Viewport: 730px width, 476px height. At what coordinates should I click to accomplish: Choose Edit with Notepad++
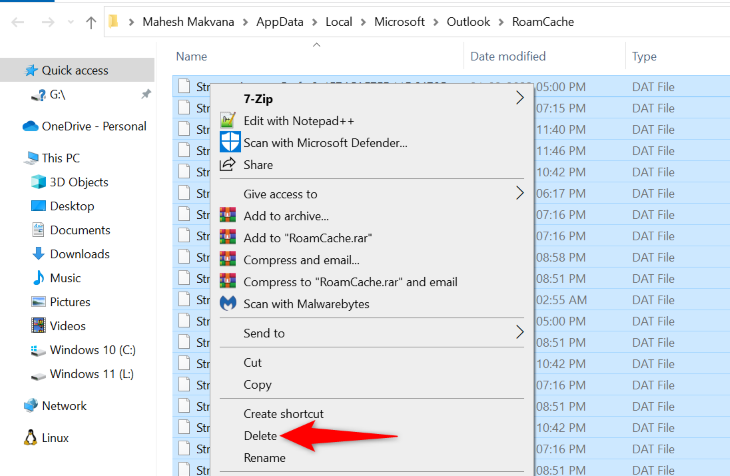coord(372,121)
